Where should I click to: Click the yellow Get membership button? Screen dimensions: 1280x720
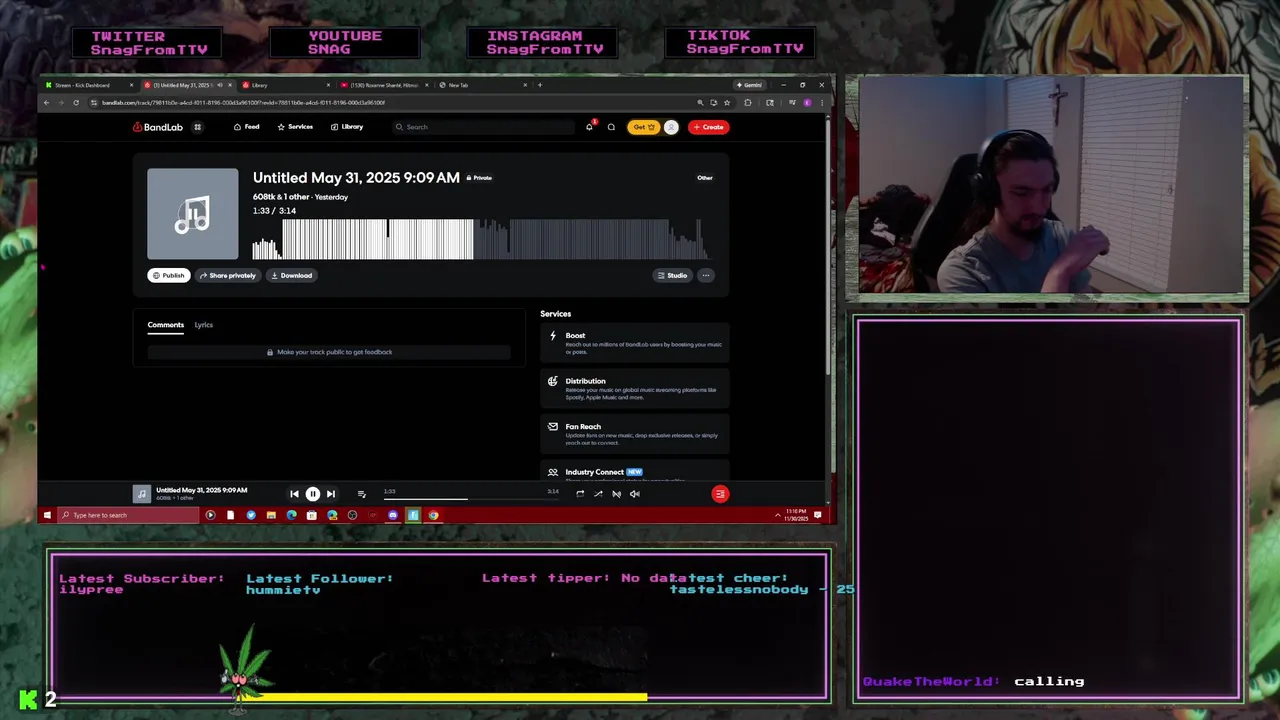point(643,127)
